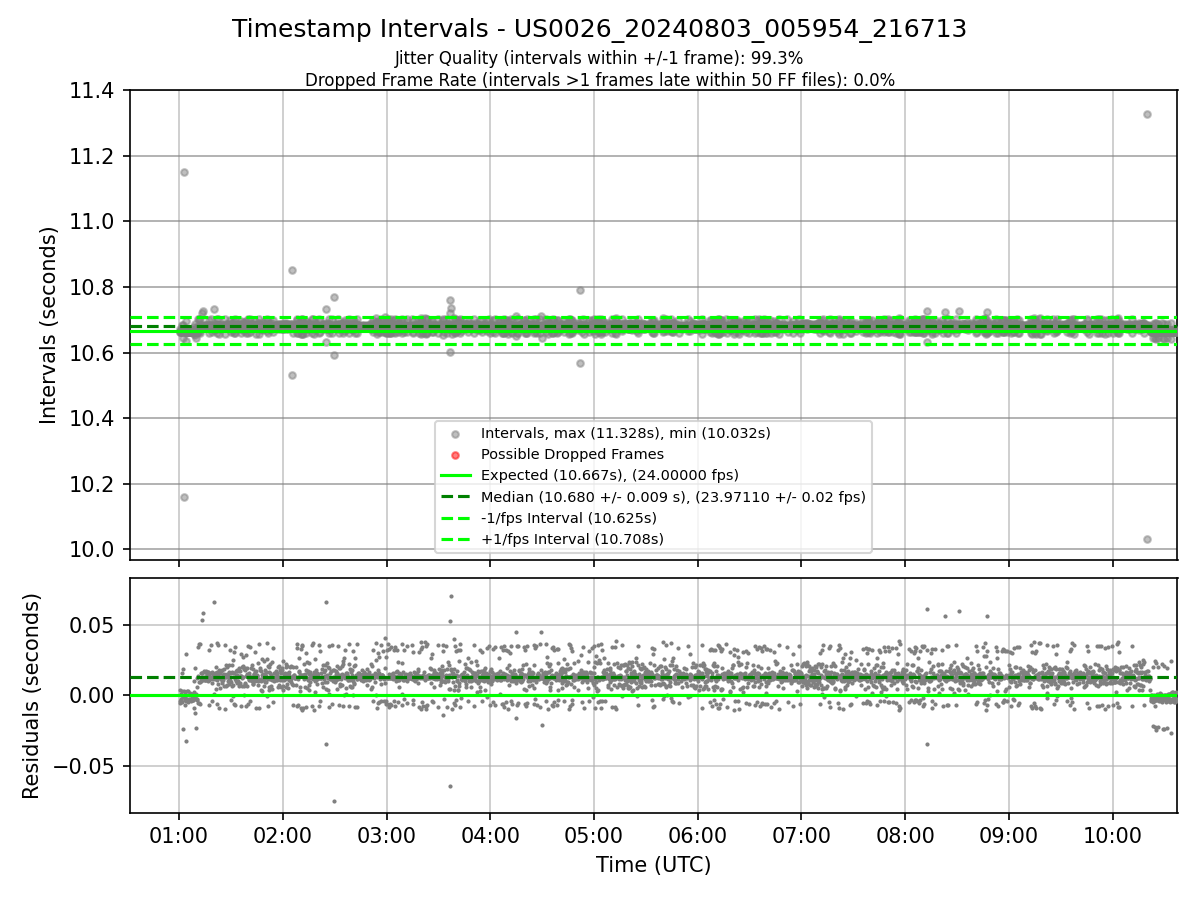This screenshot has height=900, width=1200.
Task: Click the time tick label '08:00'
Action: coord(905,834)
